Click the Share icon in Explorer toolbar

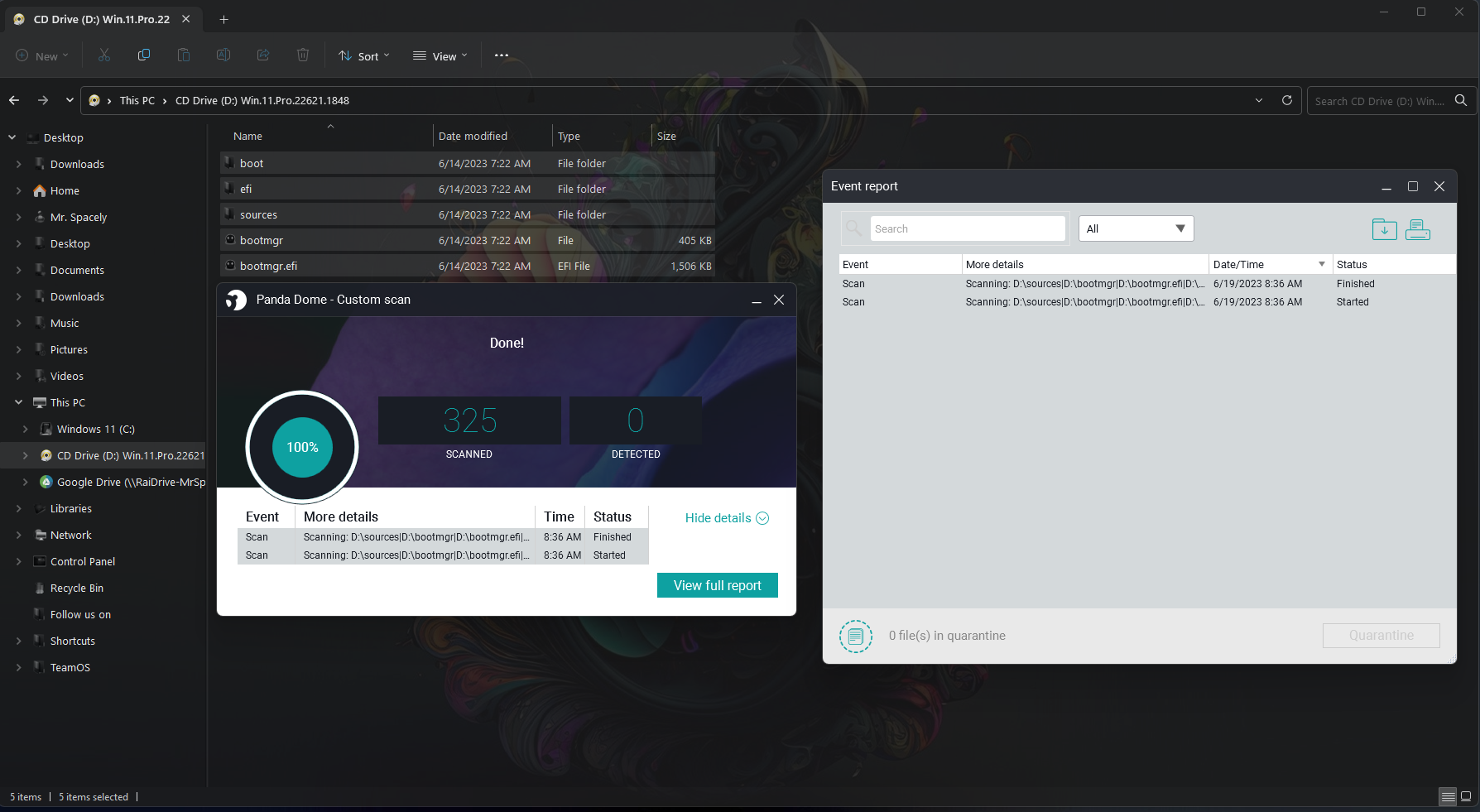263,55
